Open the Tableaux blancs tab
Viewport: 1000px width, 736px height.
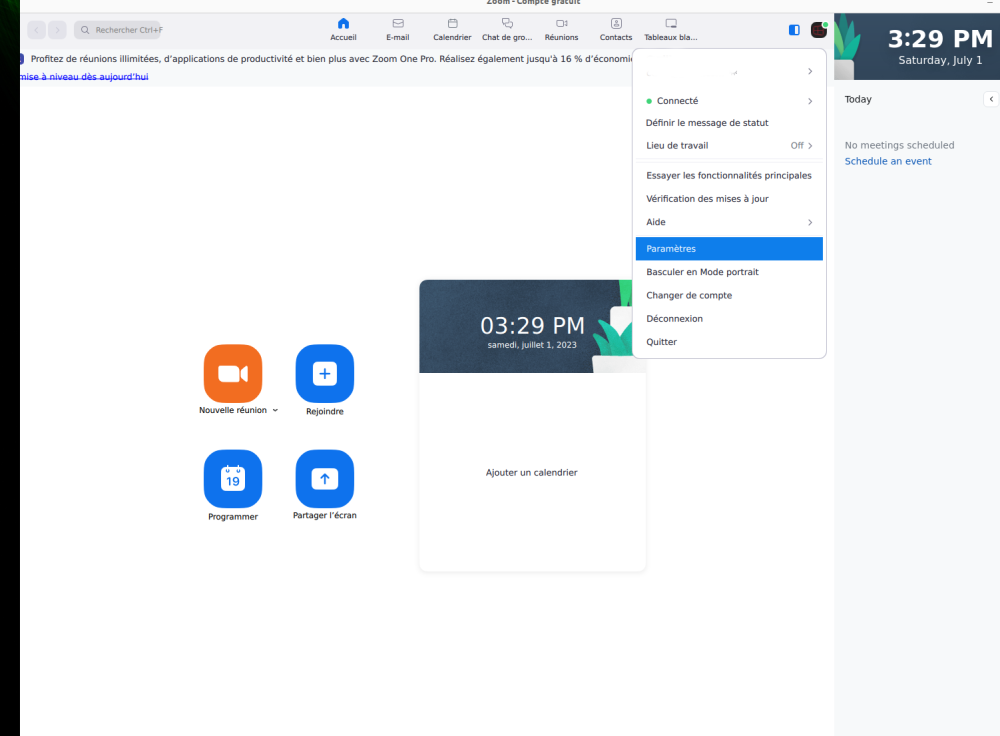[671, 29]
